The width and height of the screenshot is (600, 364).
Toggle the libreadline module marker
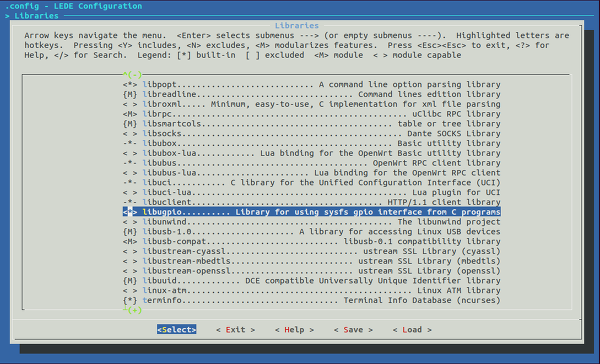(130, 95)
